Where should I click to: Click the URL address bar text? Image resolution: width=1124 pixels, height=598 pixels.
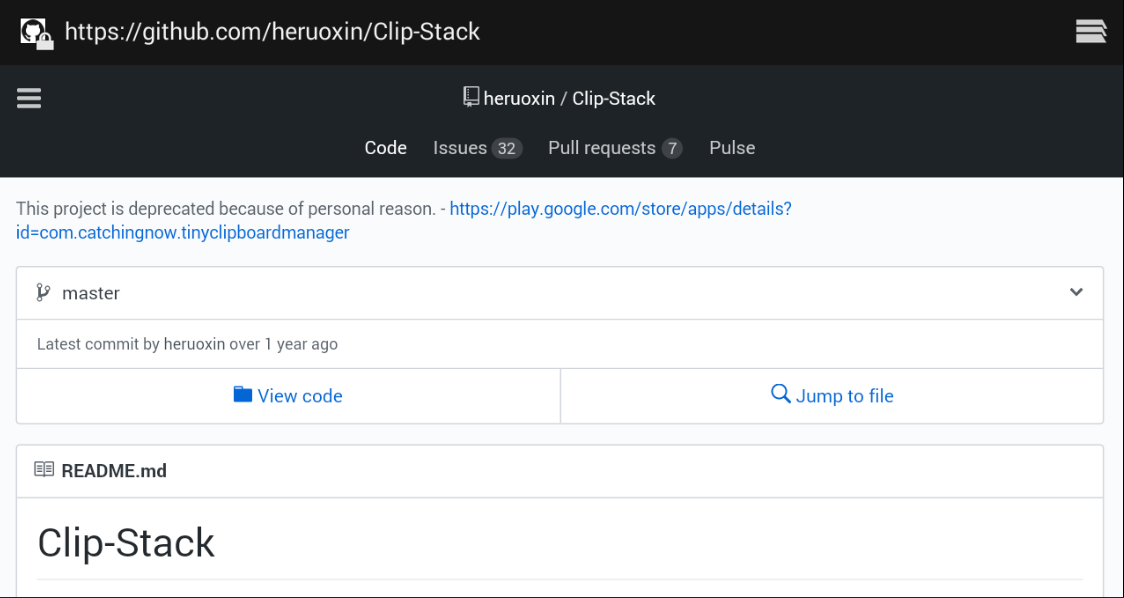pos(272,32)
